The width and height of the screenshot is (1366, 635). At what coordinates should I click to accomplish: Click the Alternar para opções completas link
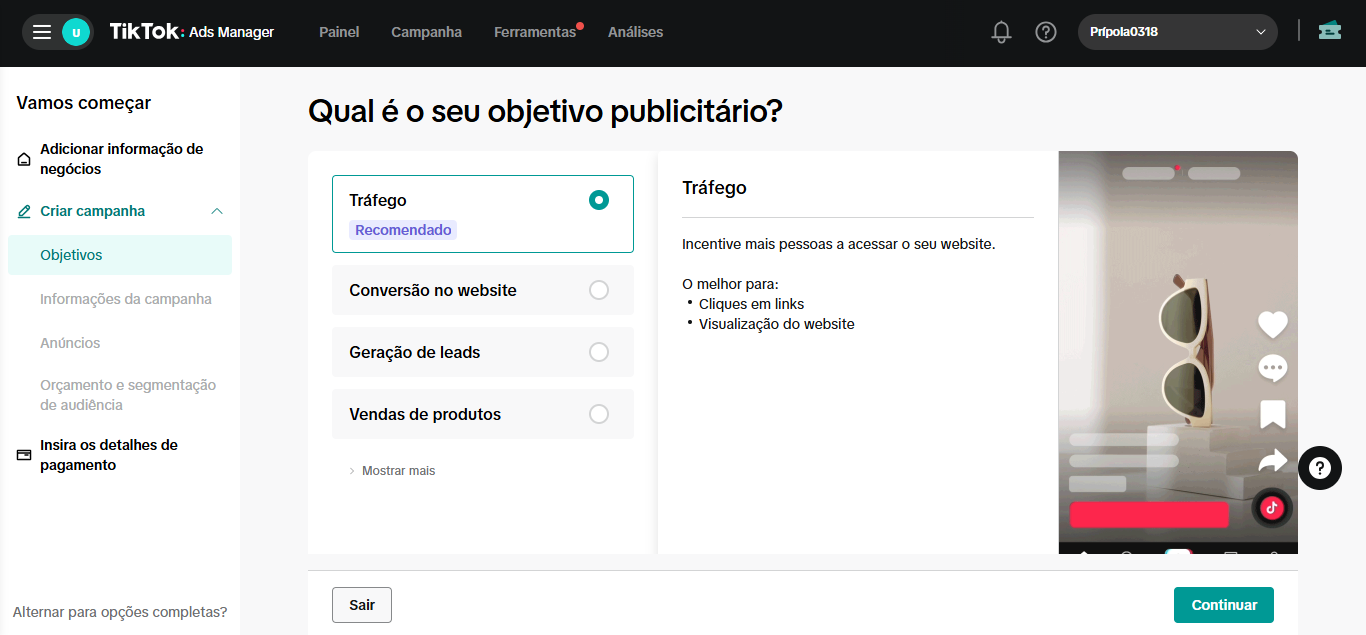(x=120, y=611)
